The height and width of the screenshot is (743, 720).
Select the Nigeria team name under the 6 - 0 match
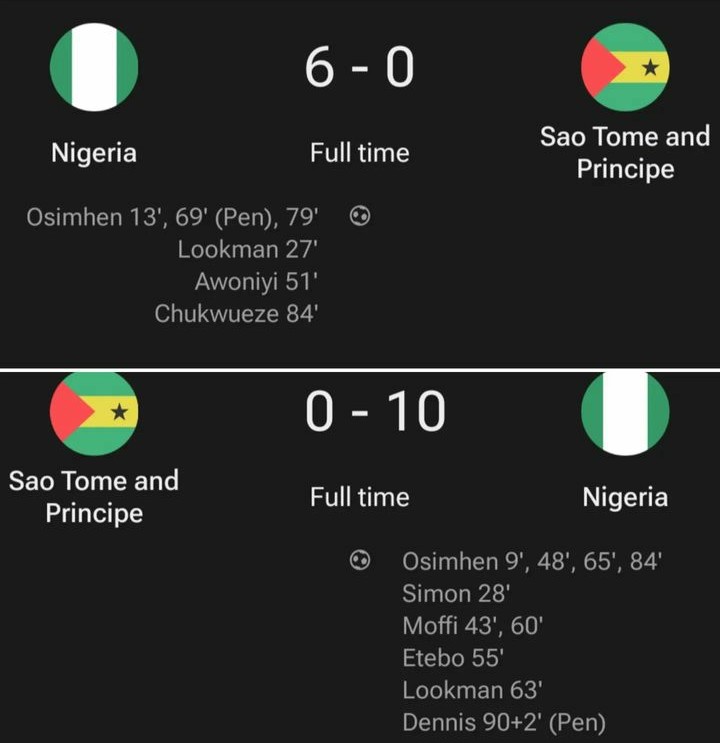pos(94,153)
